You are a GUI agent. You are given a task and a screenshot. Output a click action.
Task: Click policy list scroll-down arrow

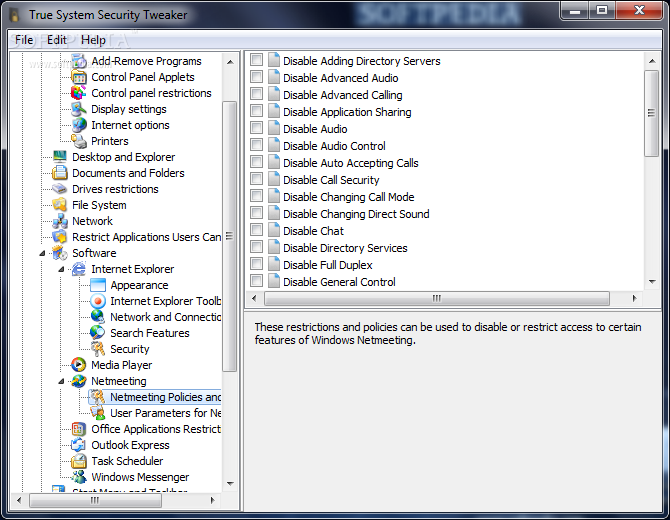(652, 282)
